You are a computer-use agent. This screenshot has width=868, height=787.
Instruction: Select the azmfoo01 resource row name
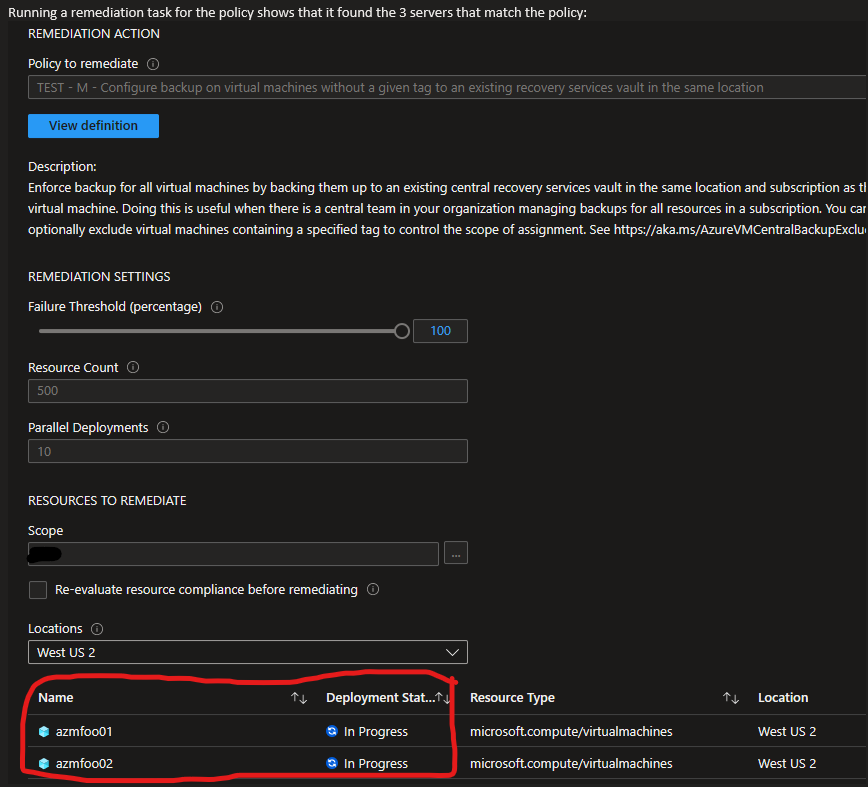coord(84,732)
